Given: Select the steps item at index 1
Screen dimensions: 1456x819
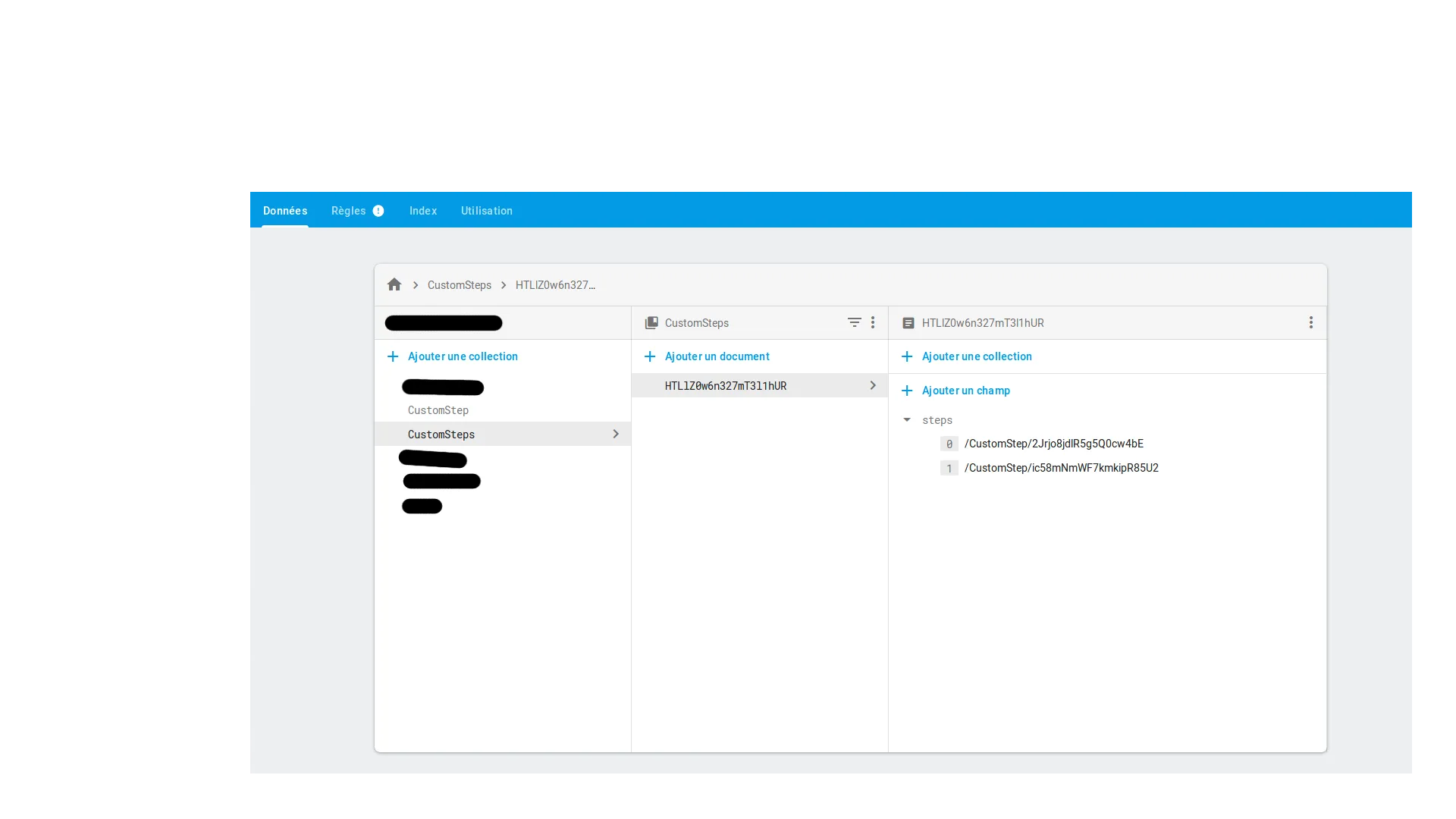Looking at the screenshot, I should point(1061,468).
